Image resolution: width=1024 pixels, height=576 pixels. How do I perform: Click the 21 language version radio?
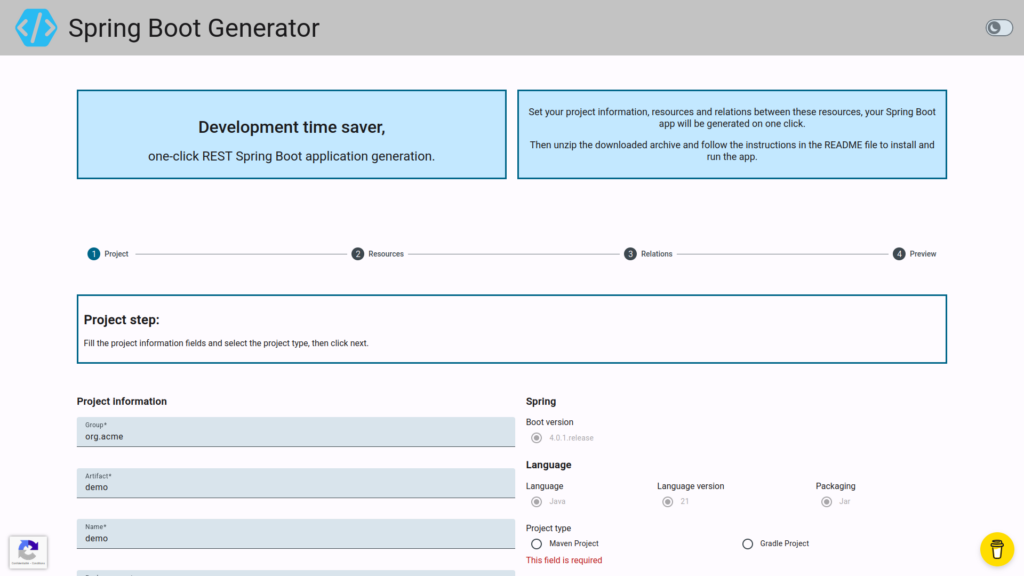point(667,502)
